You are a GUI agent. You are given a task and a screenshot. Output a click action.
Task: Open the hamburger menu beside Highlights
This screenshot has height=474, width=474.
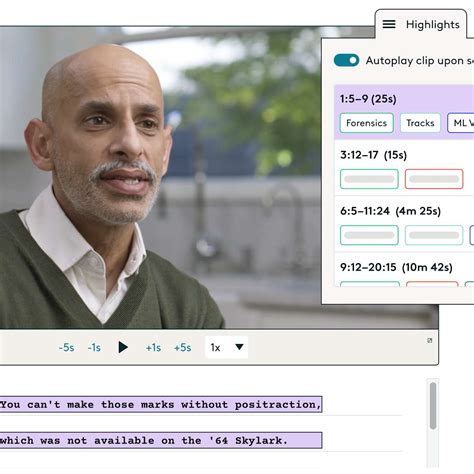[x=389, y=24]
